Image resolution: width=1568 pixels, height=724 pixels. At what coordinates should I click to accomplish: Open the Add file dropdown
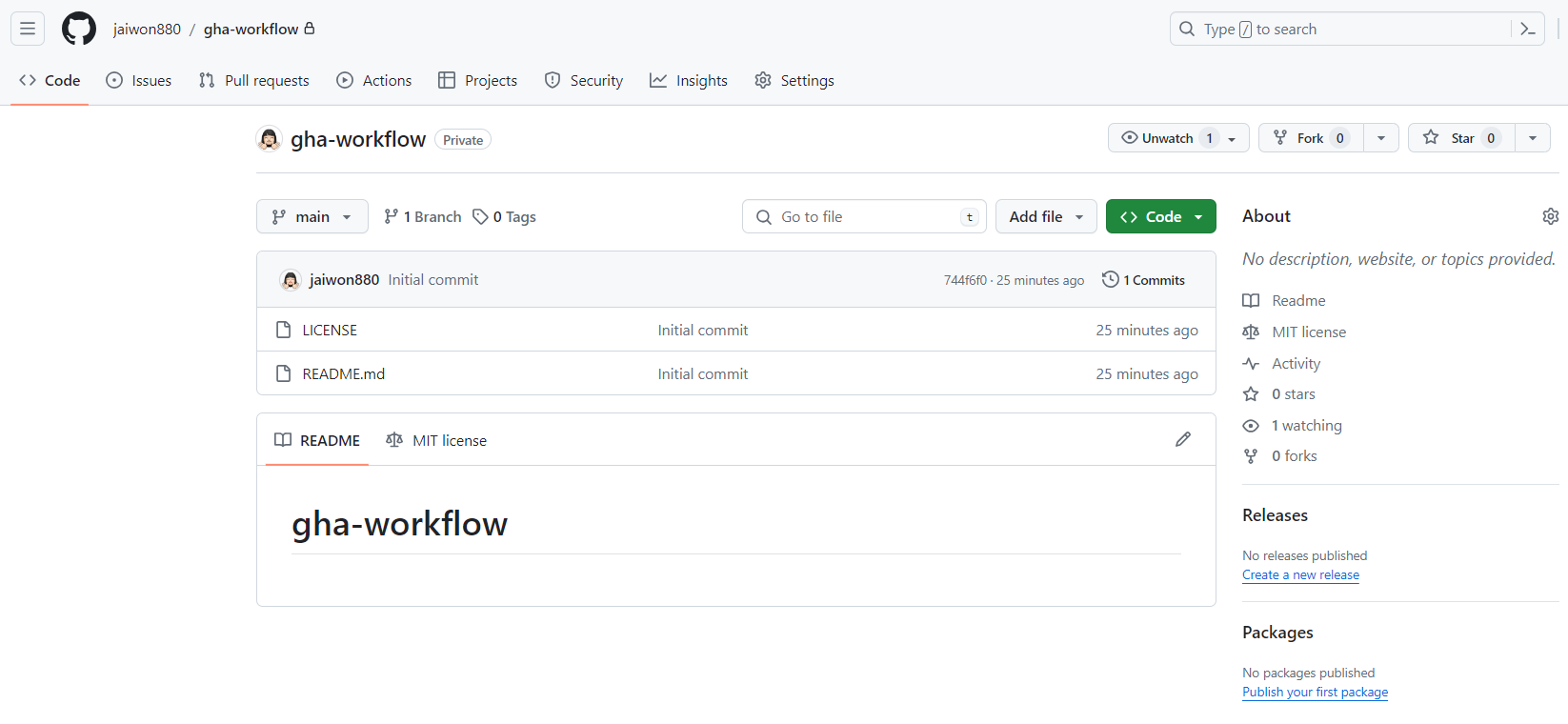[1046, 216]
